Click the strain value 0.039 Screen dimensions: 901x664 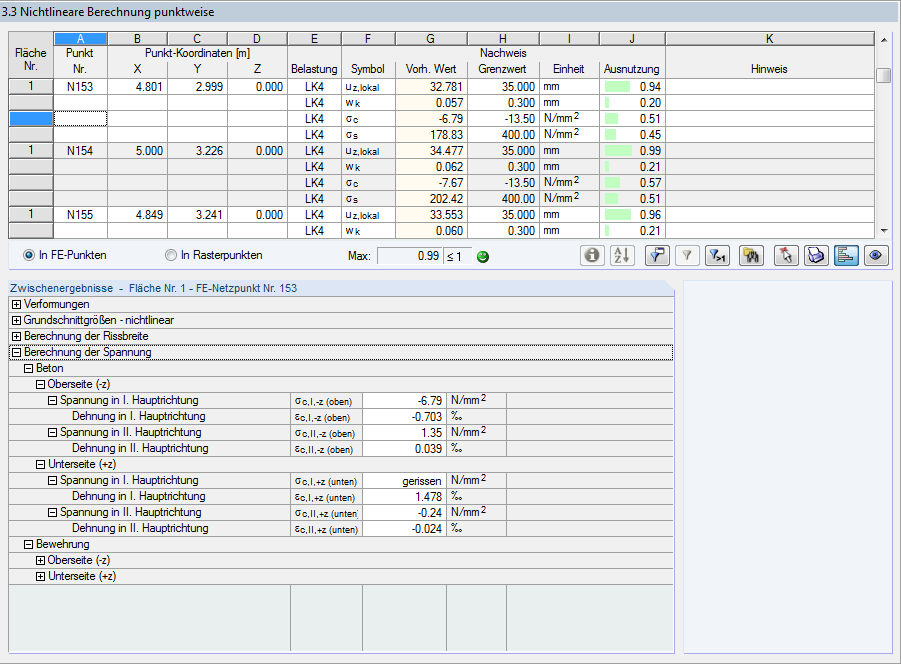pyautogui.click(x=404, y=449)
